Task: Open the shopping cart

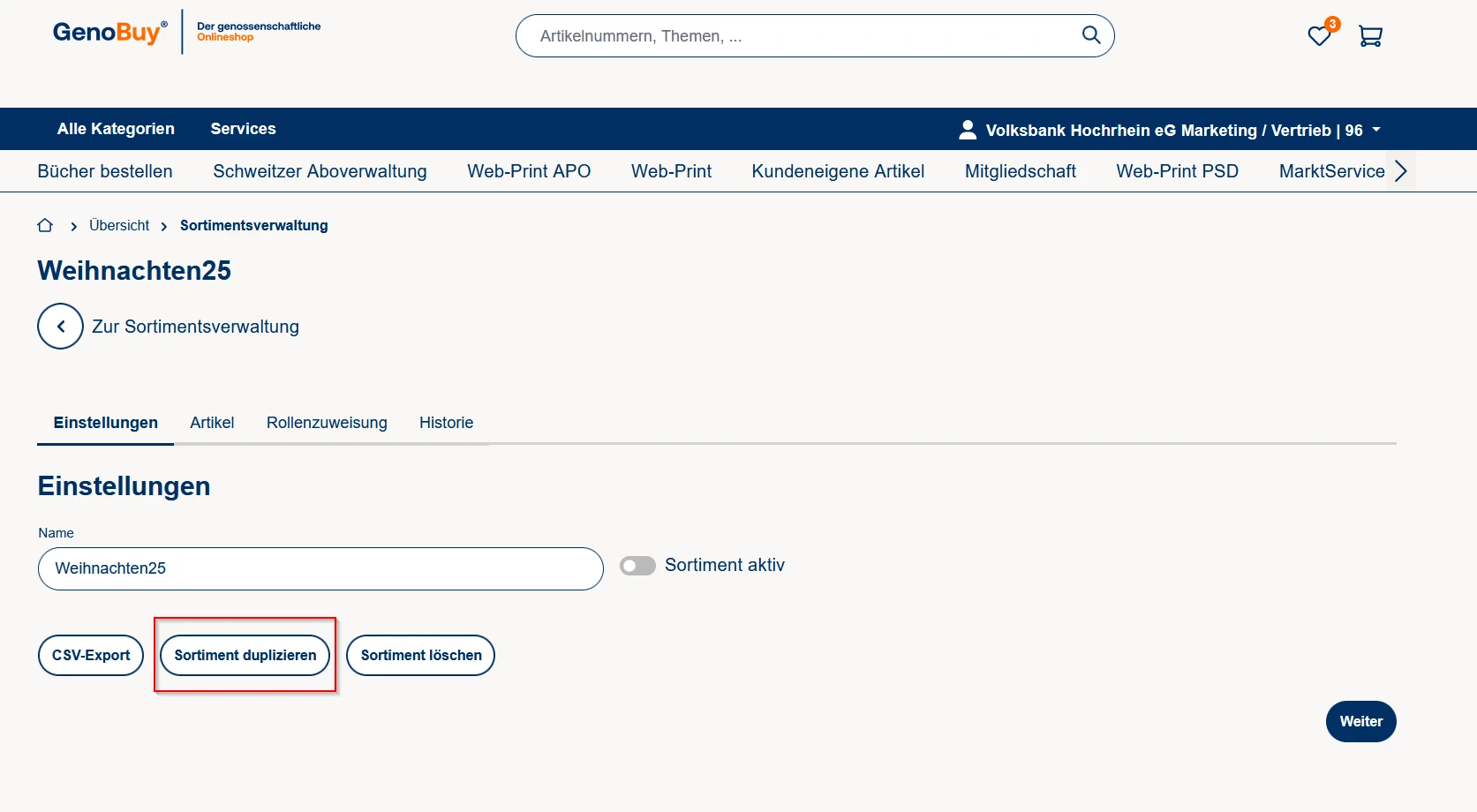Action: [1370, 36]
